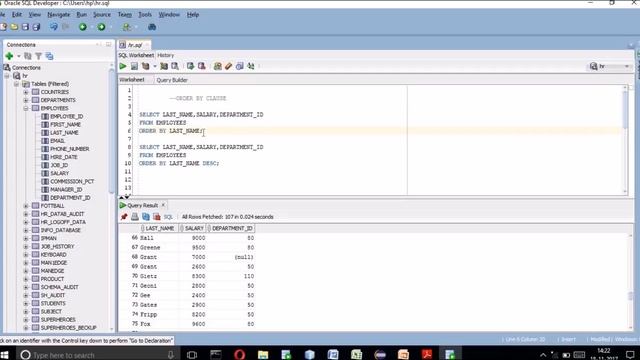Open the Tools menu
This screenshot has width=640, height=360.
click(145, 15)
